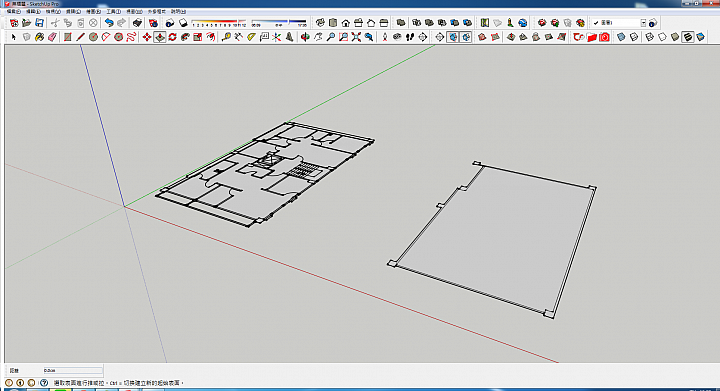Activate the Offset tool
Viewport: 720px width, 391px height.
coord(211,37)
